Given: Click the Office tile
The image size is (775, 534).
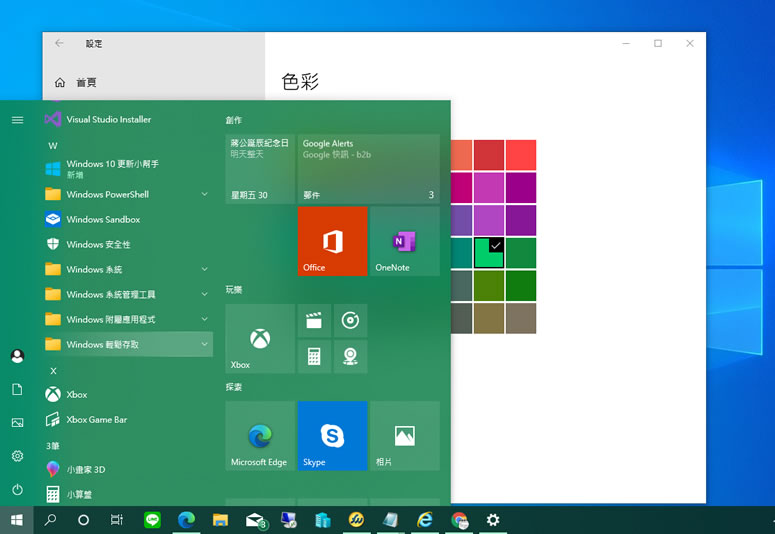Looking at the screenshot, I should click(x=333, y=241).
